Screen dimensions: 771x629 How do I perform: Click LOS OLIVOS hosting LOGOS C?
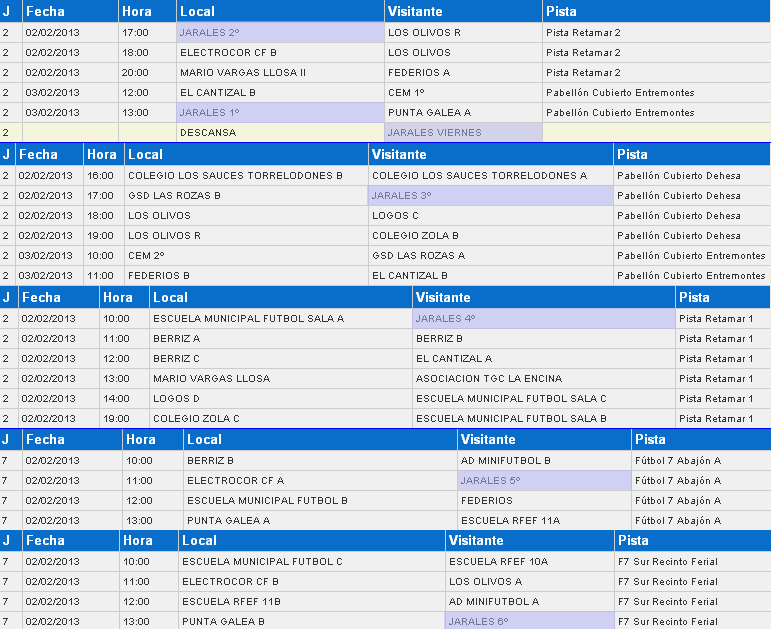246,216
